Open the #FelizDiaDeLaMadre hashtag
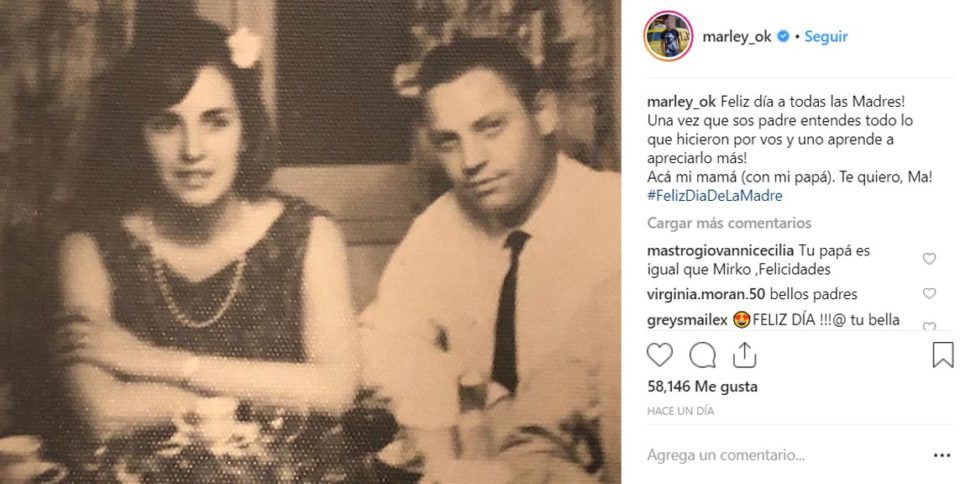 pyautogui.click(x=714, y=196)
